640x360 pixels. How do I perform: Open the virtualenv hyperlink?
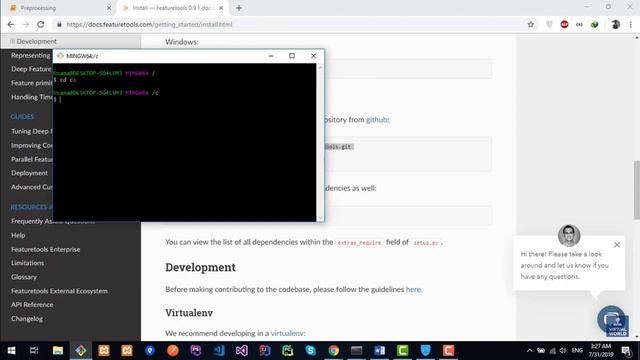(x=287, y=333)
